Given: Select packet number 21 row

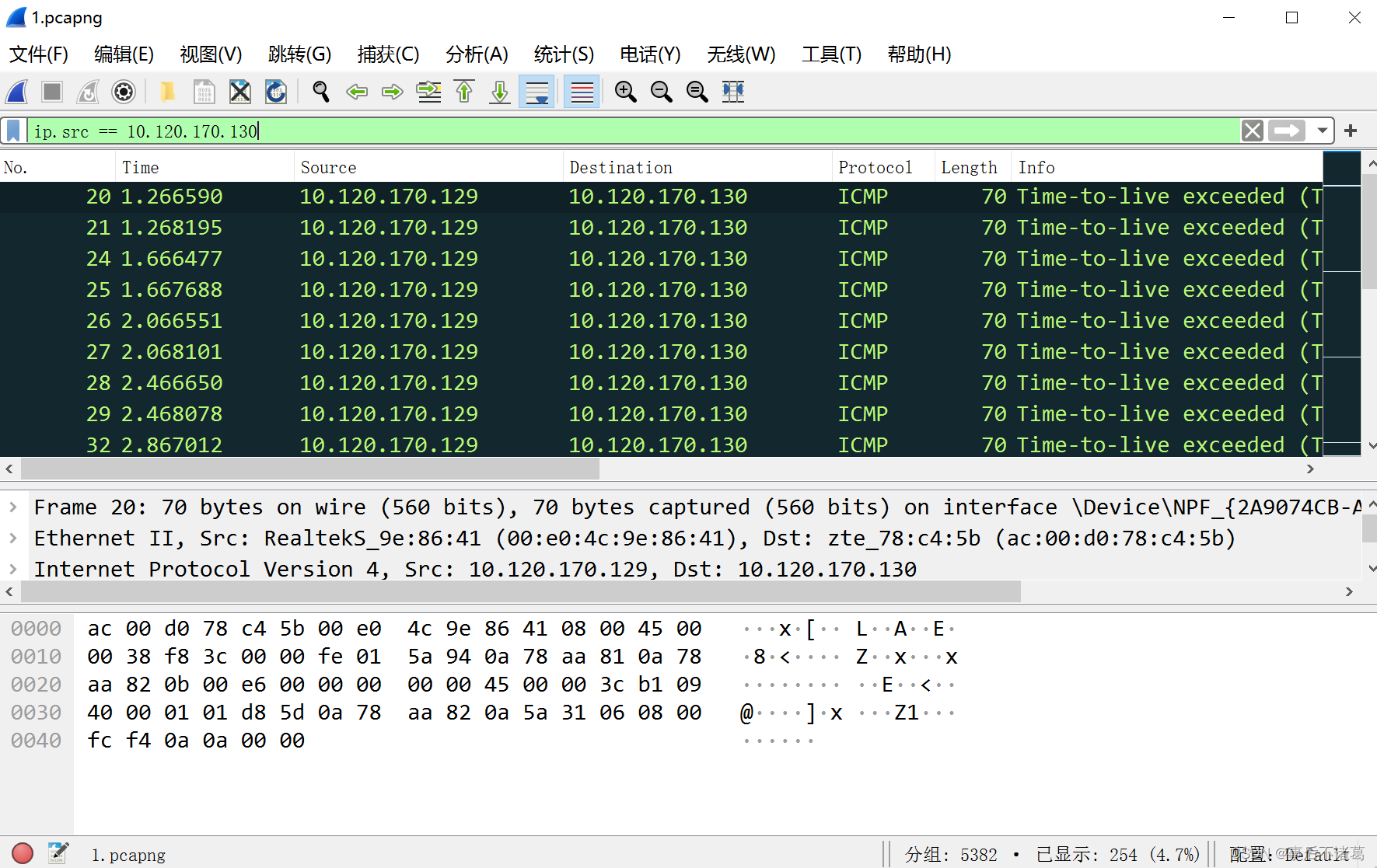Looking at the screenshot, I should (661, 228).
